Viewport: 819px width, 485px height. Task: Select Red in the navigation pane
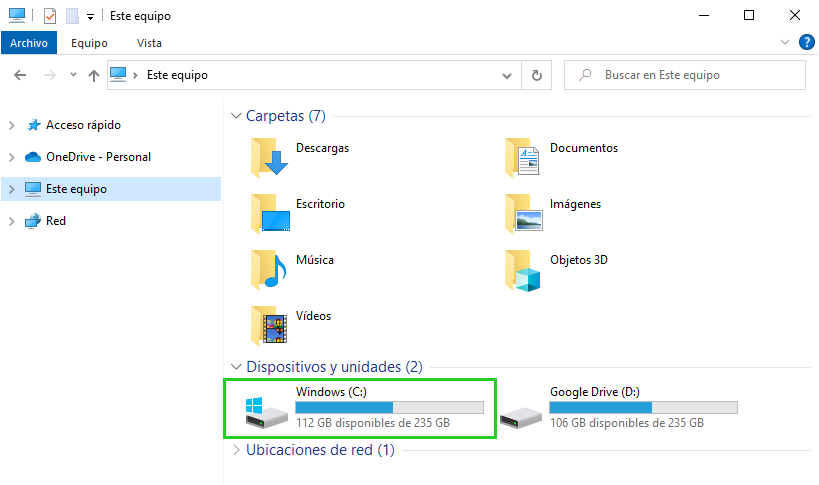click(x=56, y=221)
